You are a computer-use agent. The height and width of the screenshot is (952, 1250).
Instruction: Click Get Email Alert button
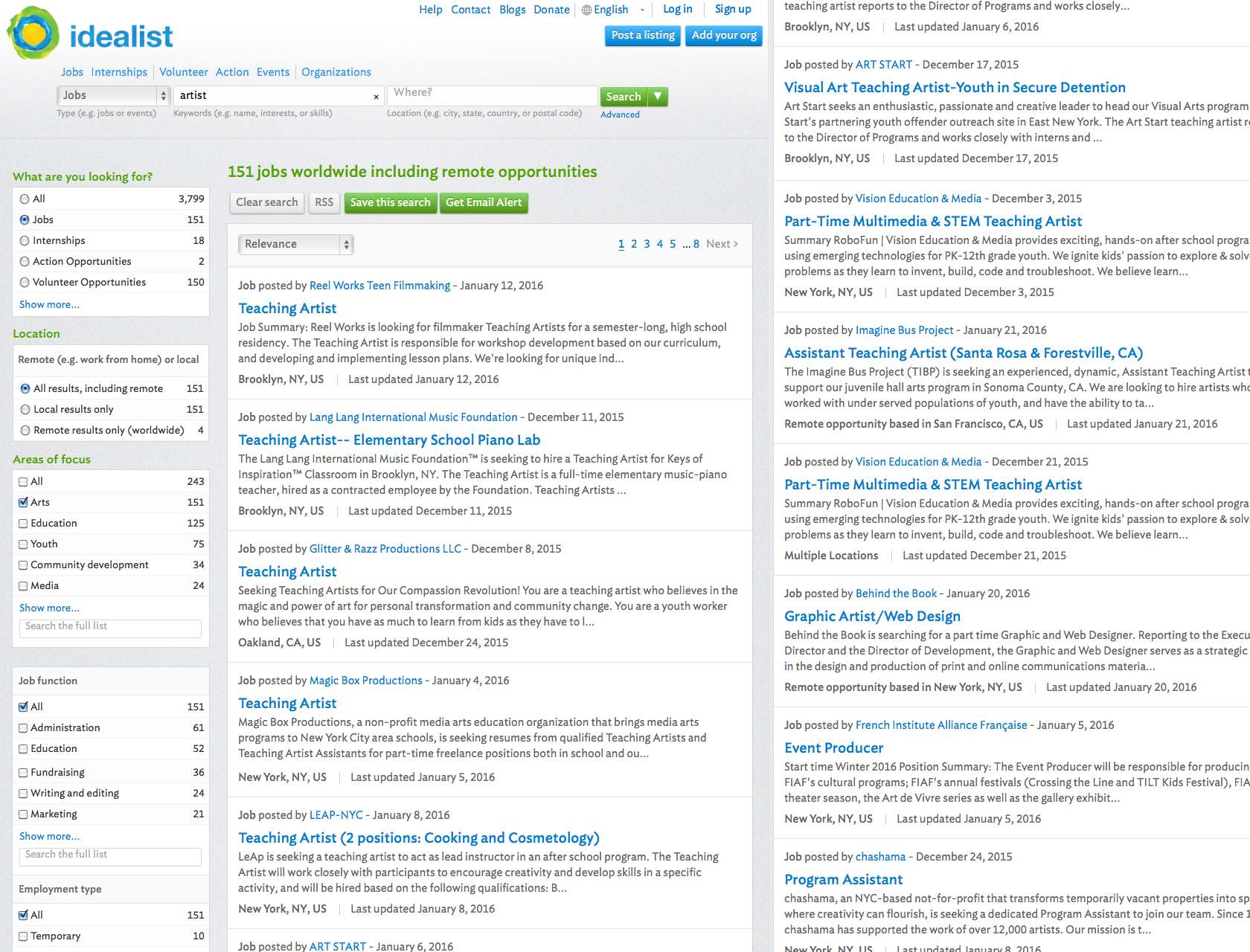[484, 202]
